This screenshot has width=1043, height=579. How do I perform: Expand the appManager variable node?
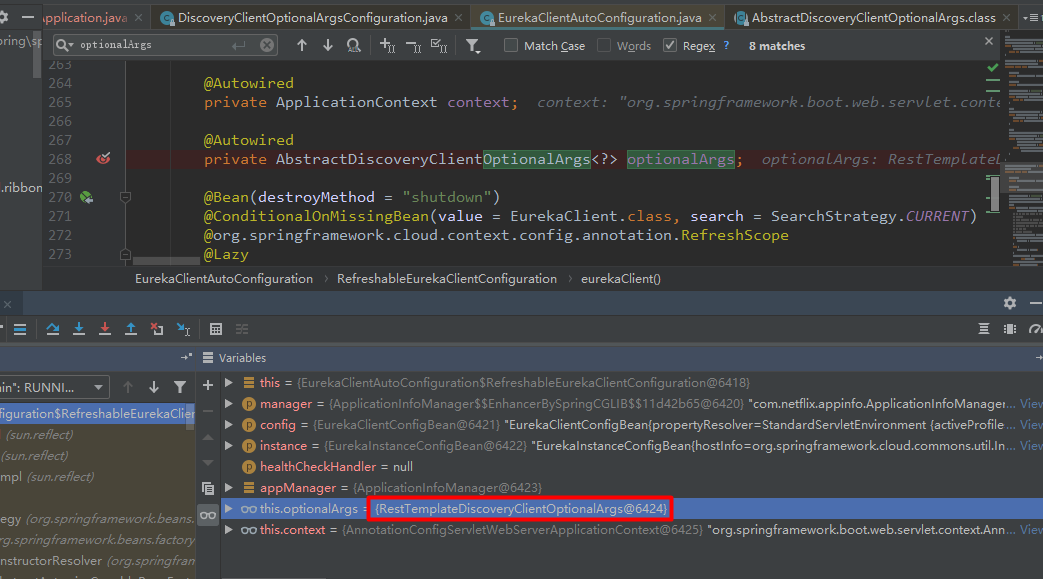point(229,488)
